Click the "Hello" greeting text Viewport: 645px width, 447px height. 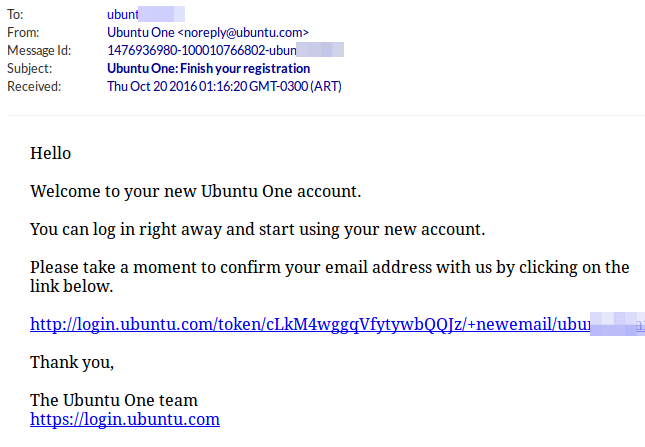51,153
